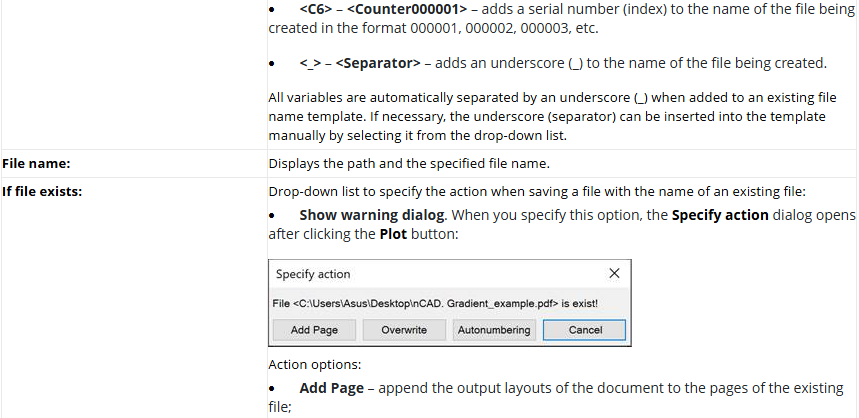Viewport: 859px width, 418px height.
Task: Click the bold <C6> variable text
Action: click(316, 9)
